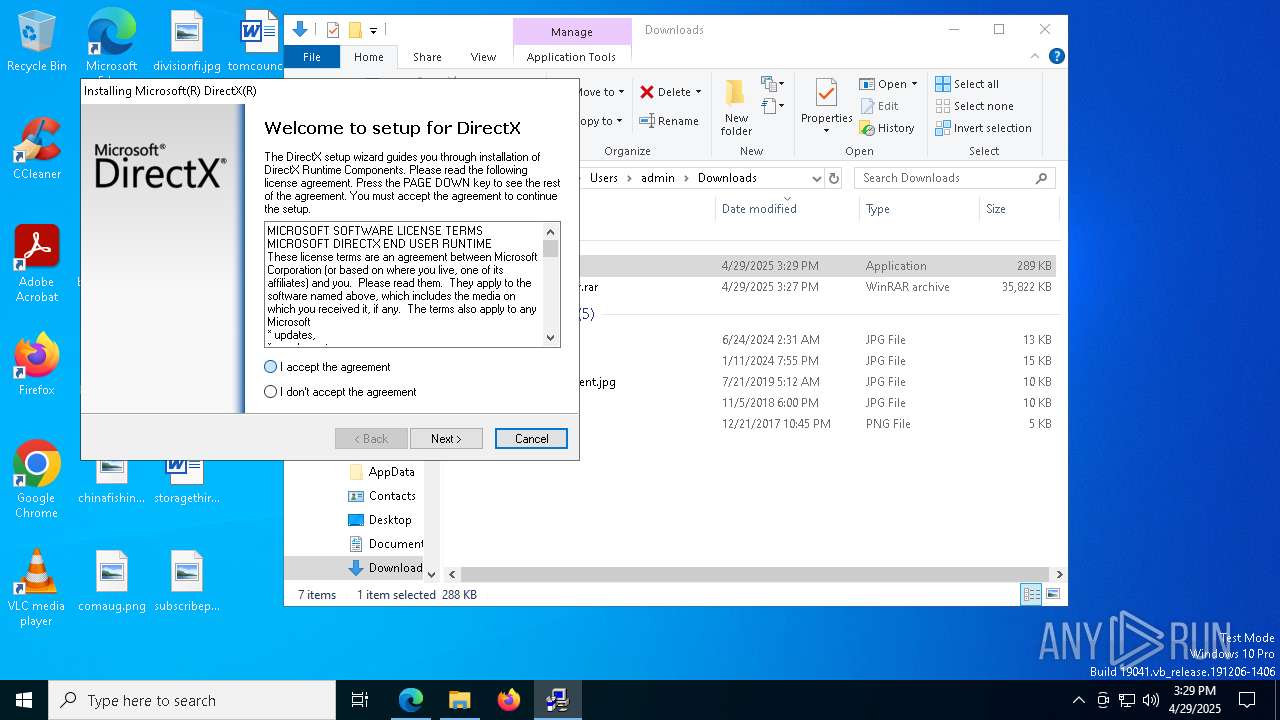The height and width of the screenshot is (720, 1280).
Task: Open Google Chrome desktop shortcut
Action: [x=37, y=480]
